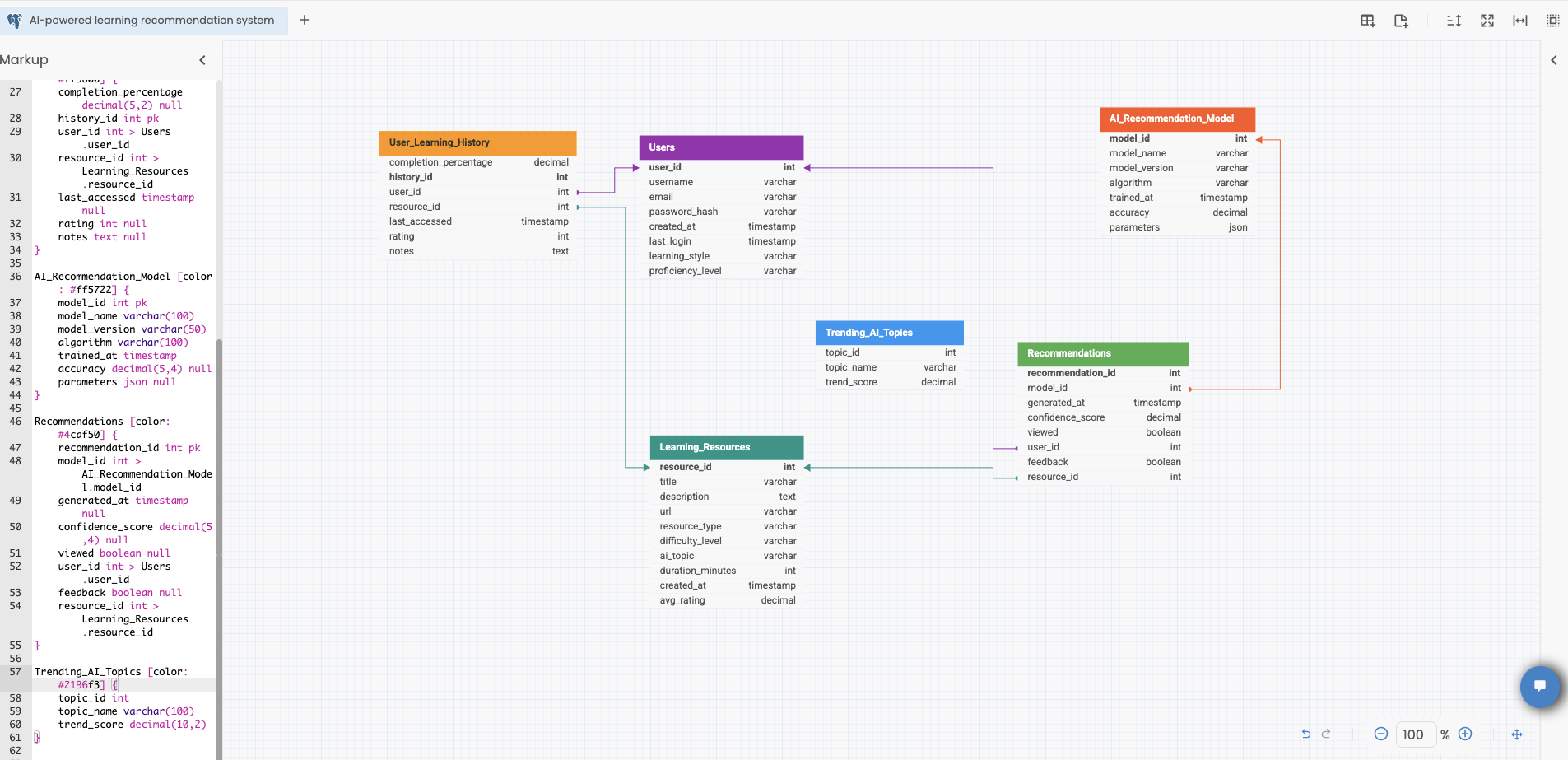Open the chat support bubble
Image resolution: width=1568 pixels, height=760 pixels.
(1541, 687)
